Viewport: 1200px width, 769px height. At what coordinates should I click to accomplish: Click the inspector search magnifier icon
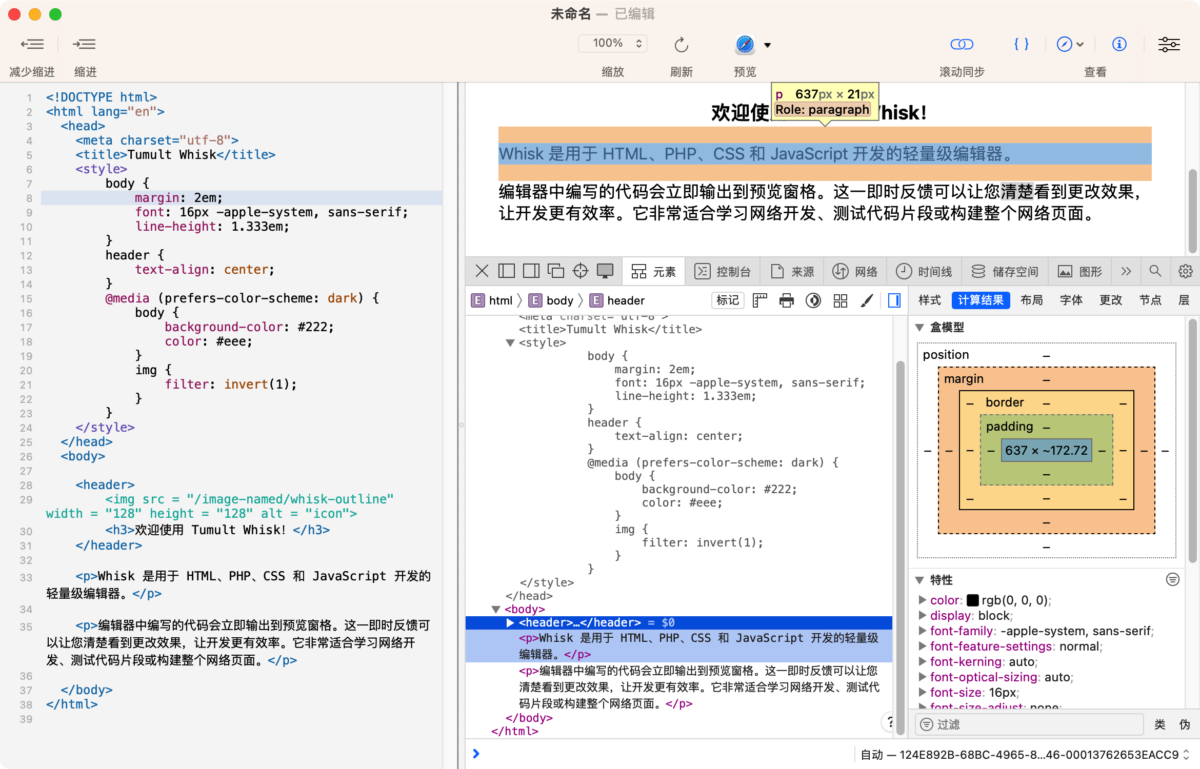point(1155,271)
